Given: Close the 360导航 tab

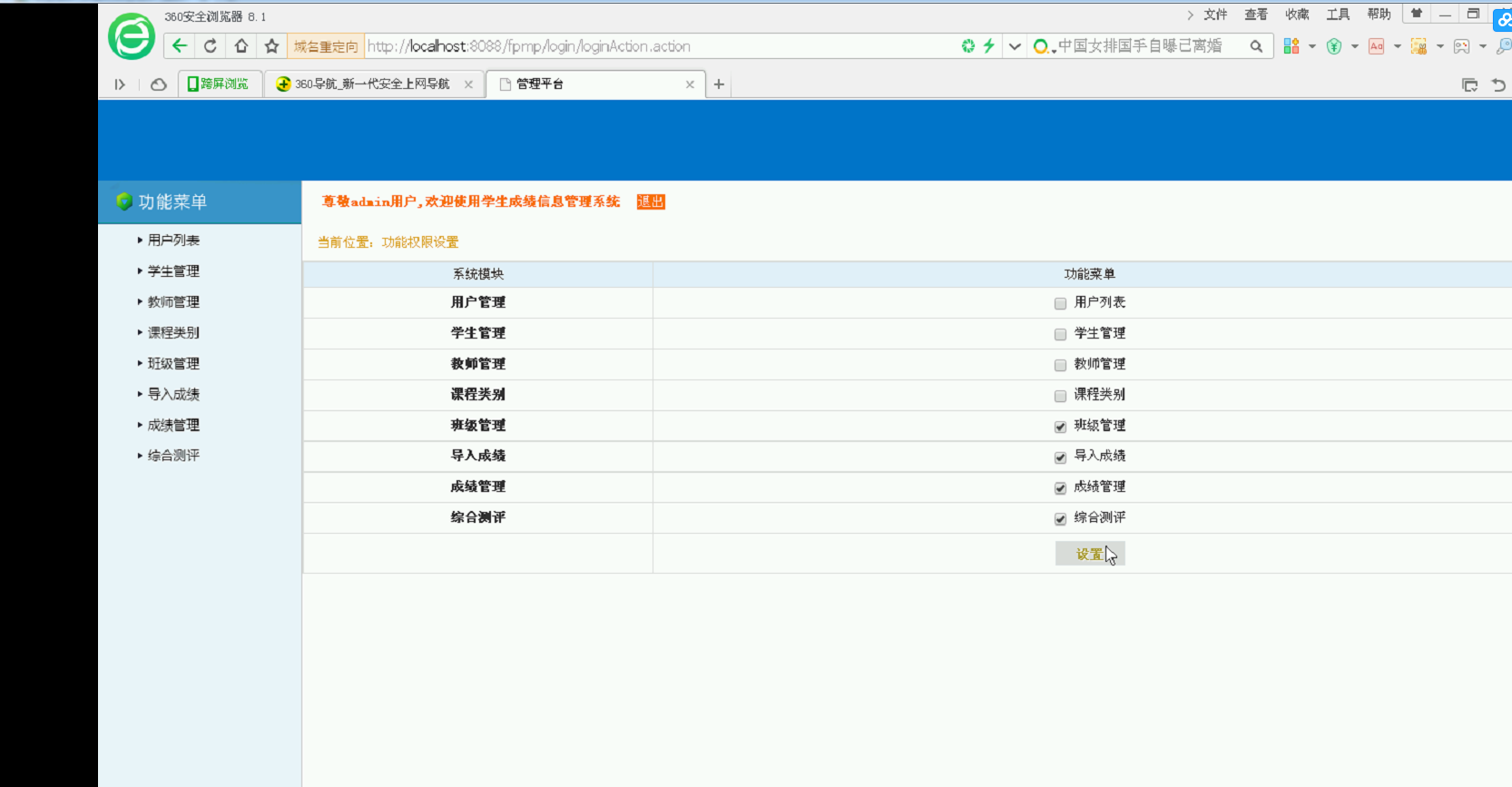Looking at the screenshot, I should coord(468,84).
